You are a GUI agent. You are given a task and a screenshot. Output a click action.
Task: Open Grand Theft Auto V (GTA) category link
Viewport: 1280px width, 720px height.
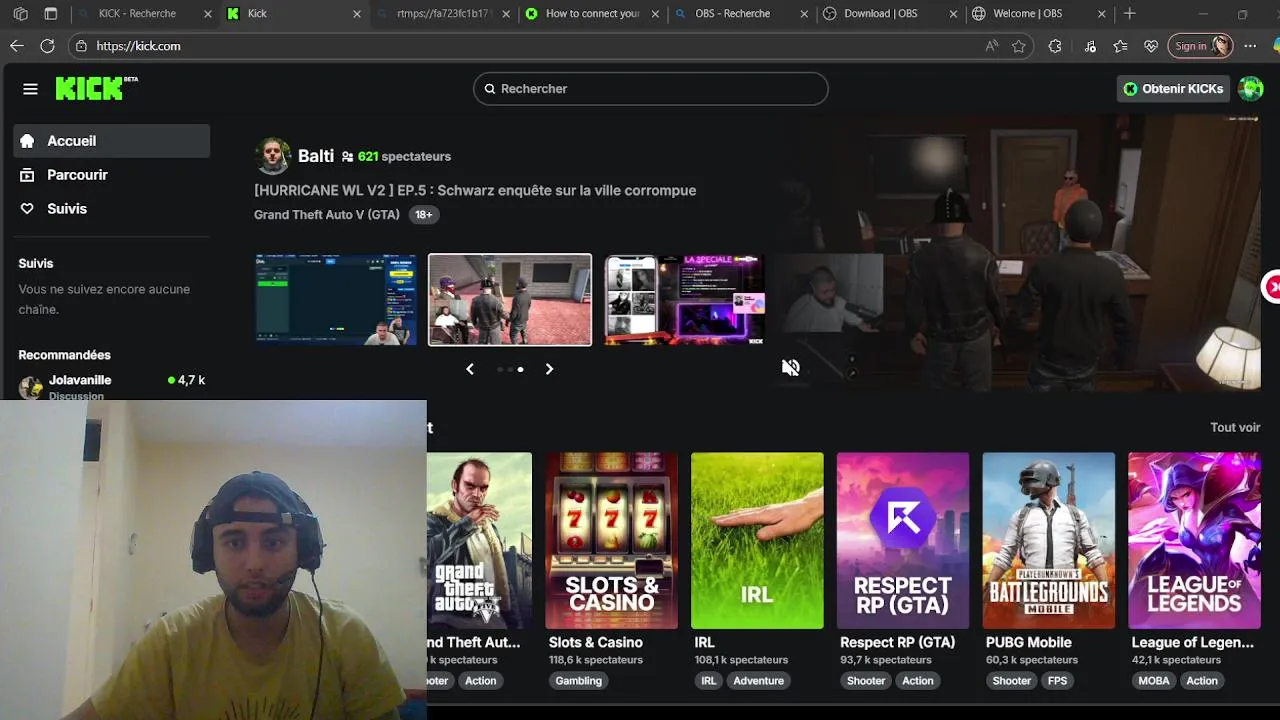[327, 215]
